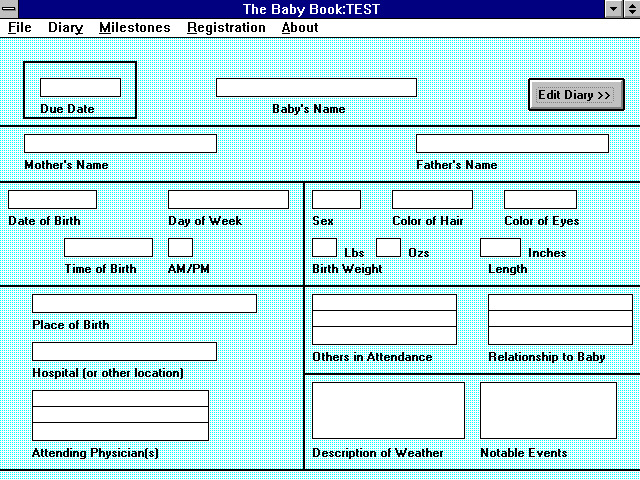This screenshot has width=640, height=480.
Task: Focus the Day of Week field
Action: pos(228,200)
